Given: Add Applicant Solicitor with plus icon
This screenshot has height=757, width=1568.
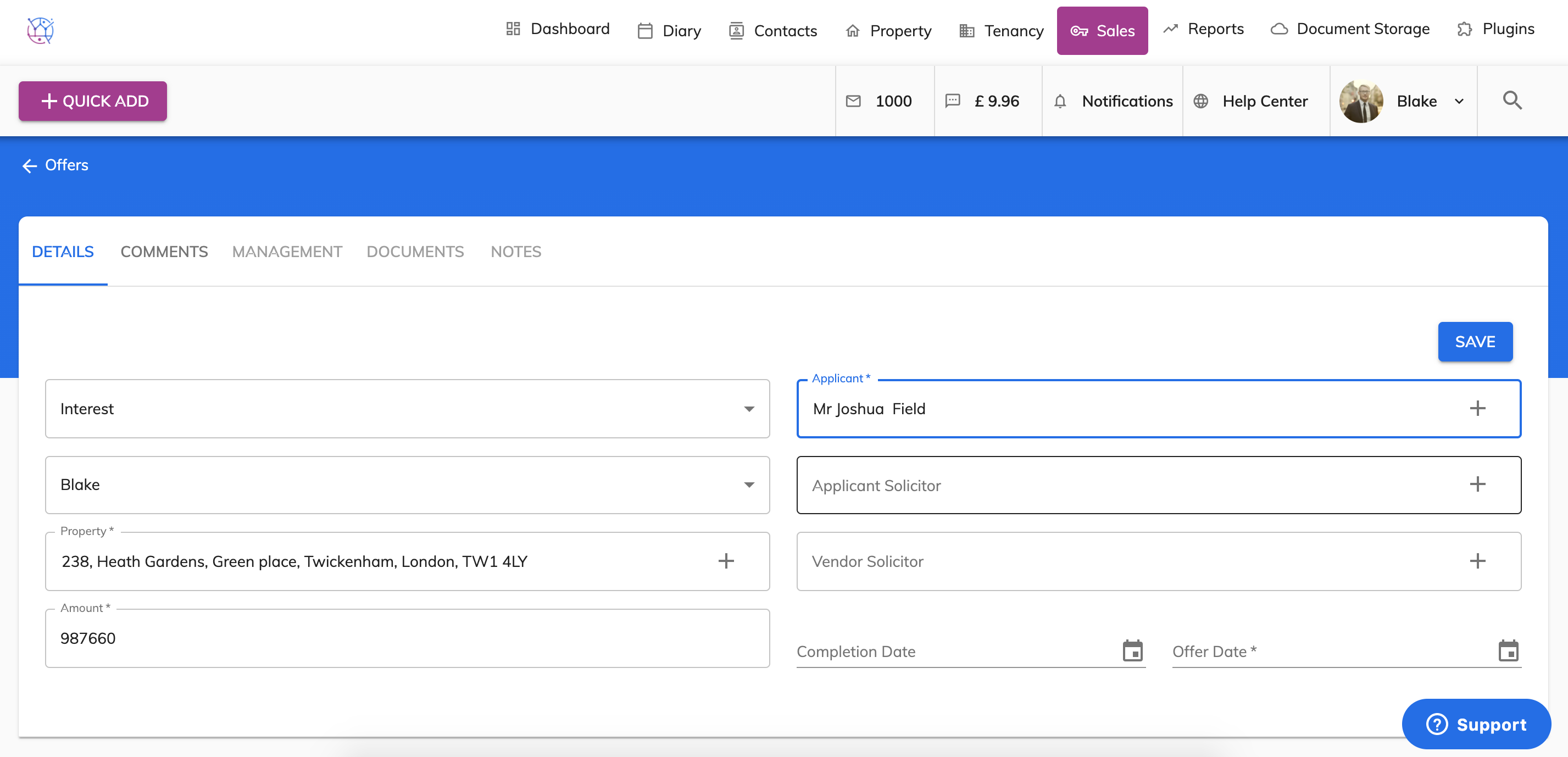Looking at the screenshot, I should [1477, 485].
